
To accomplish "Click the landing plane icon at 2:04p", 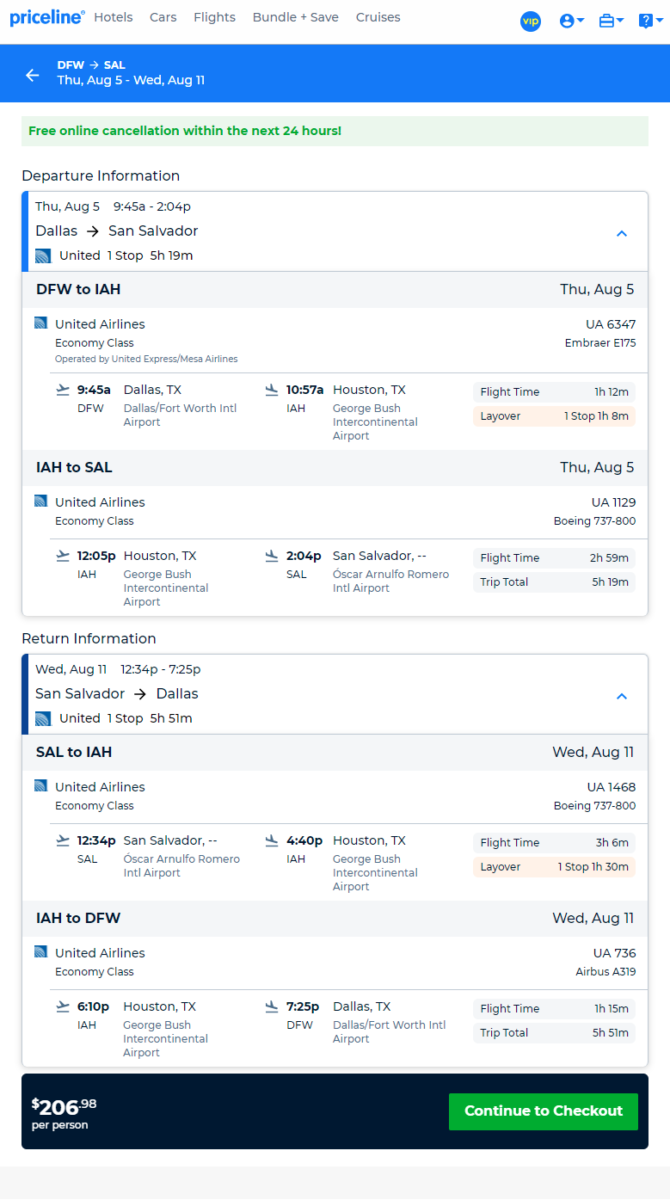I will click(272, 556).
